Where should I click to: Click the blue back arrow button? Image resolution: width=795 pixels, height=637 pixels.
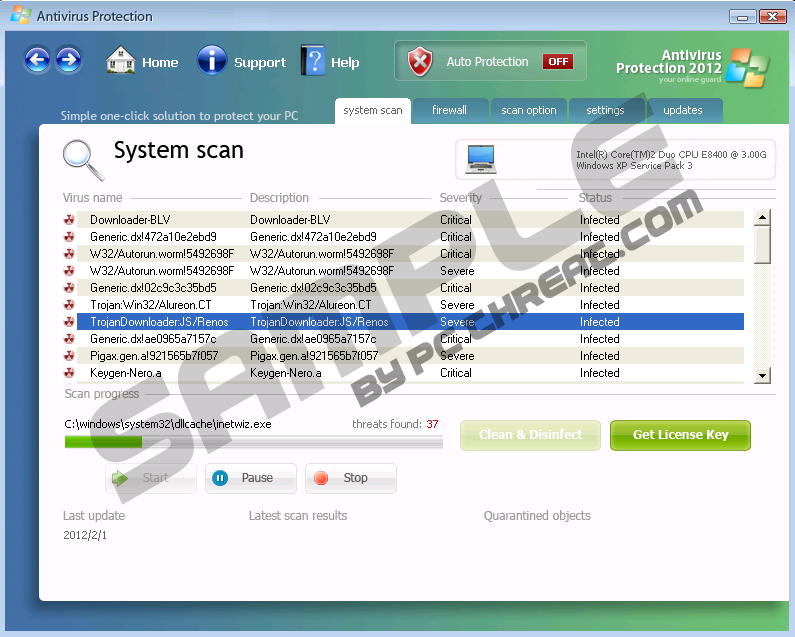pos(37,61)
